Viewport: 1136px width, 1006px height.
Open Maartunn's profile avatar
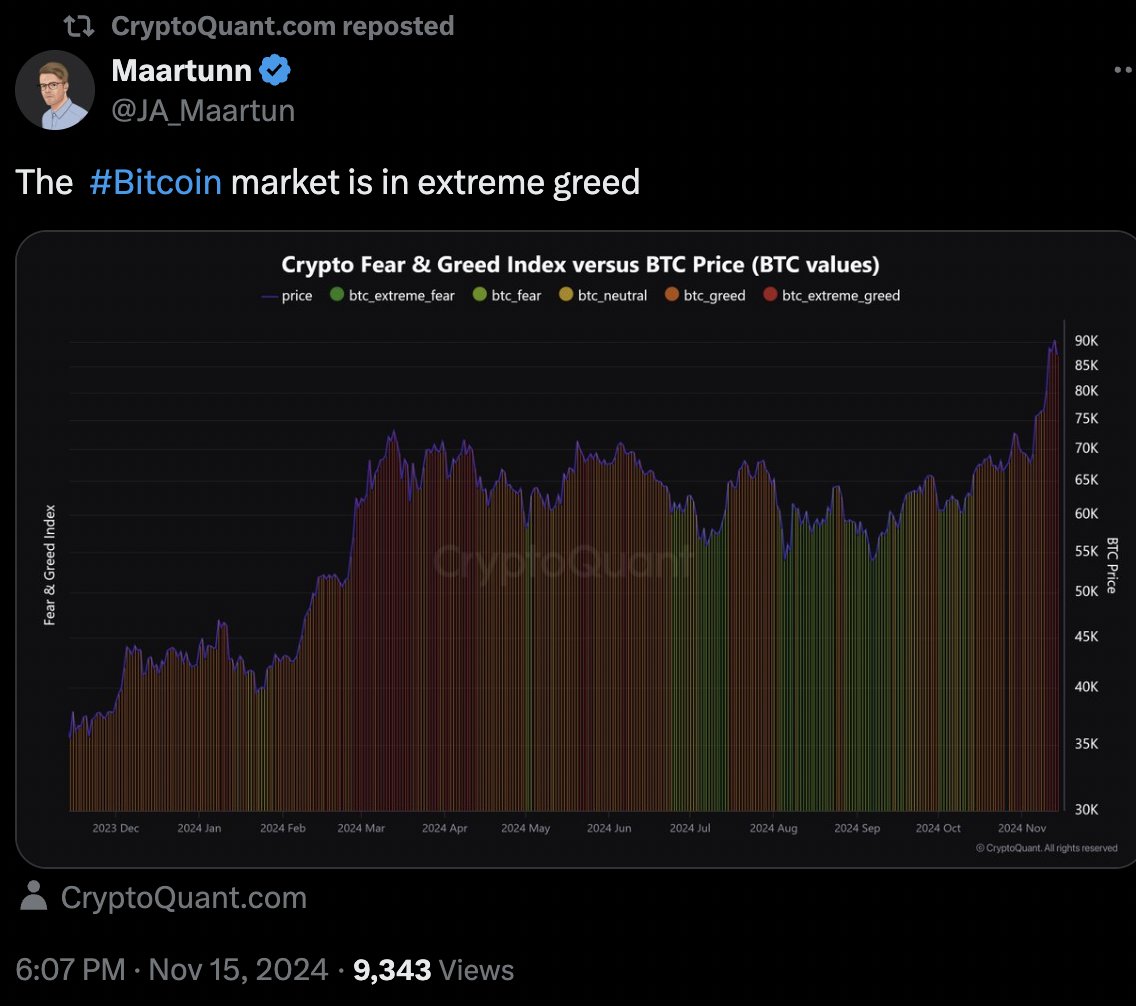(55, 90)
